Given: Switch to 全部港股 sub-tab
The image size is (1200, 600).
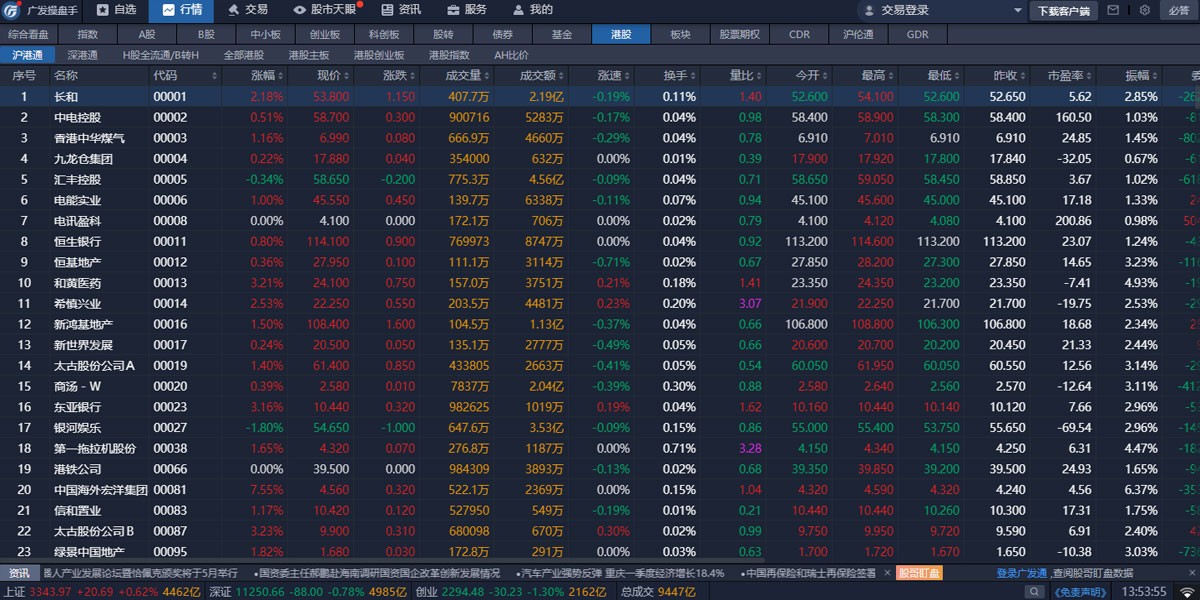Looking at the screenshot, I should (243, 55).
